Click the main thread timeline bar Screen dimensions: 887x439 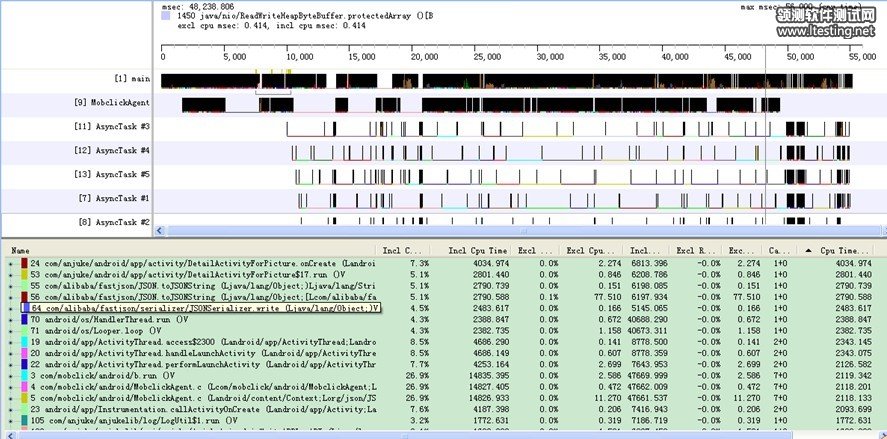(506, 81)
